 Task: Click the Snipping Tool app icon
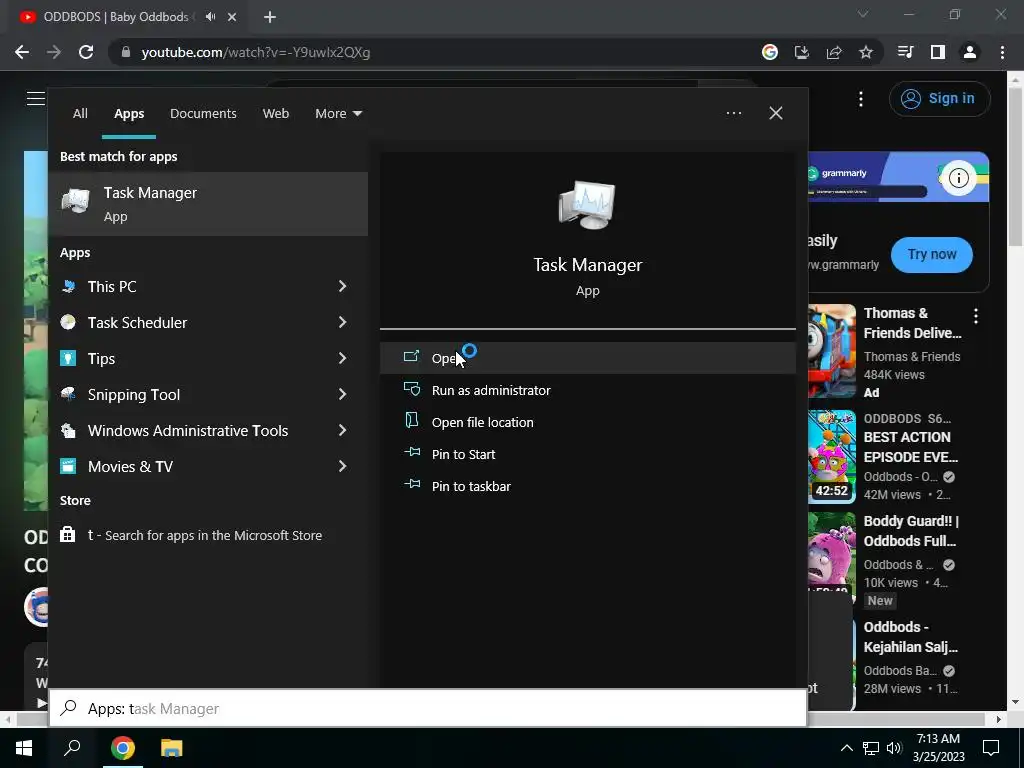point(68,394)
